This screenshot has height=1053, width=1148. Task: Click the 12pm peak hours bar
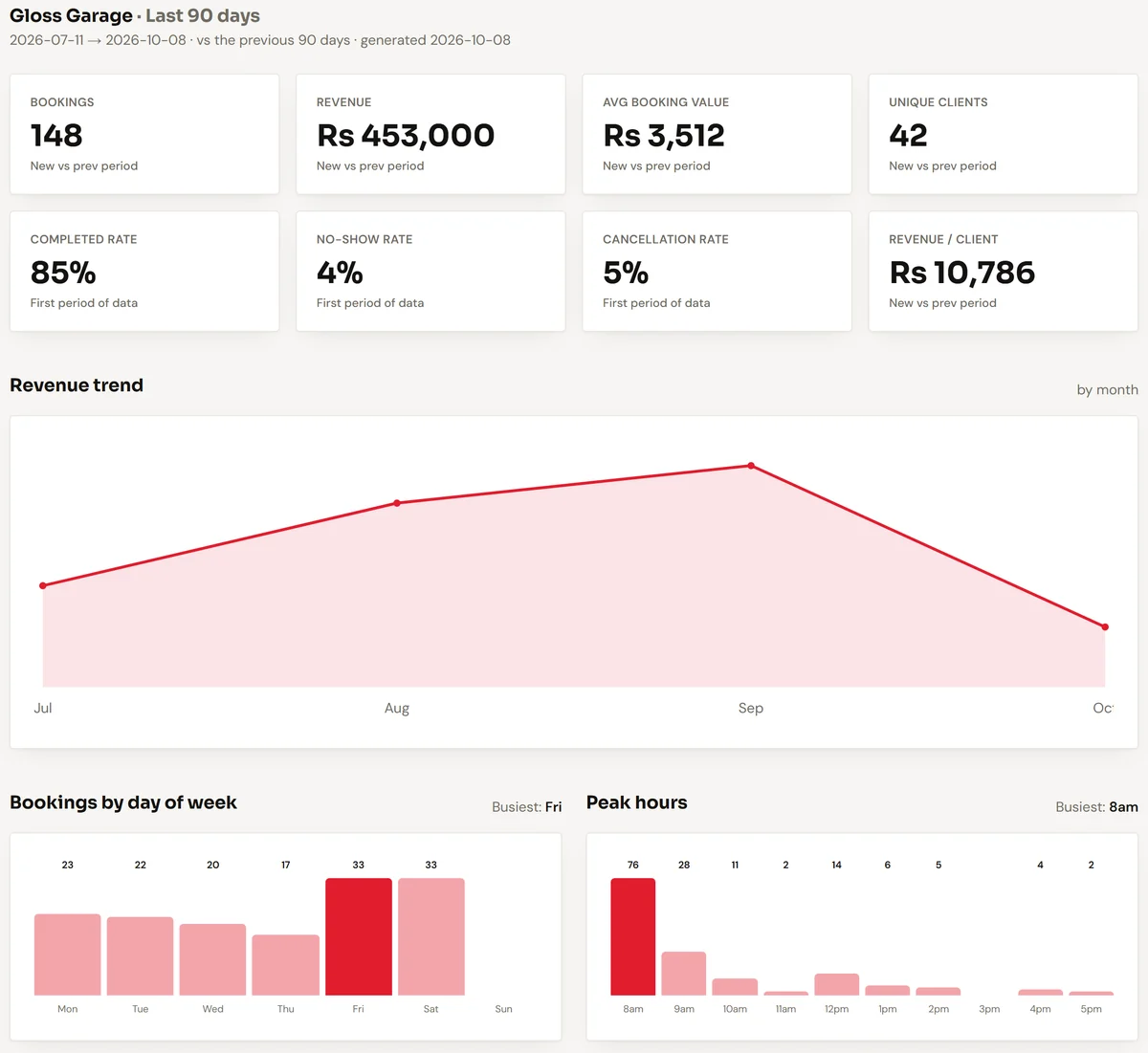coord(837,984)
